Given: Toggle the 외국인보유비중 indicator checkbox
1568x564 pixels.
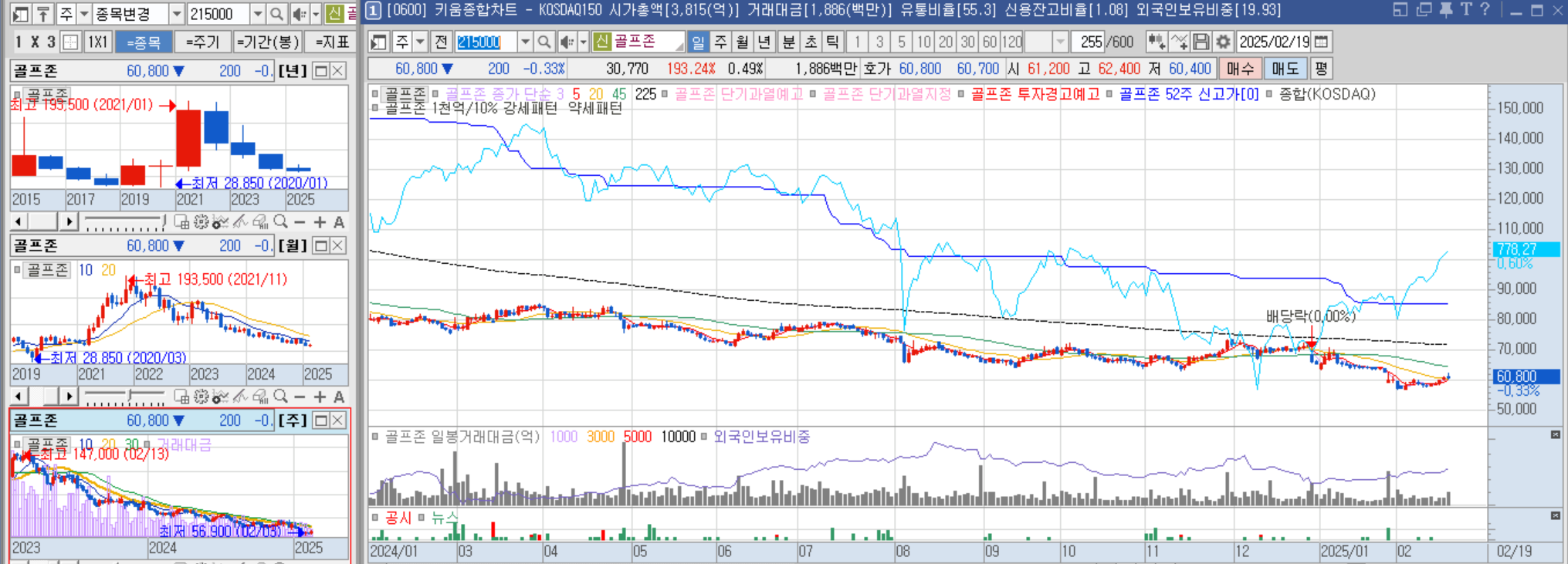Looking at the screenshot, I should coord(704,437).
